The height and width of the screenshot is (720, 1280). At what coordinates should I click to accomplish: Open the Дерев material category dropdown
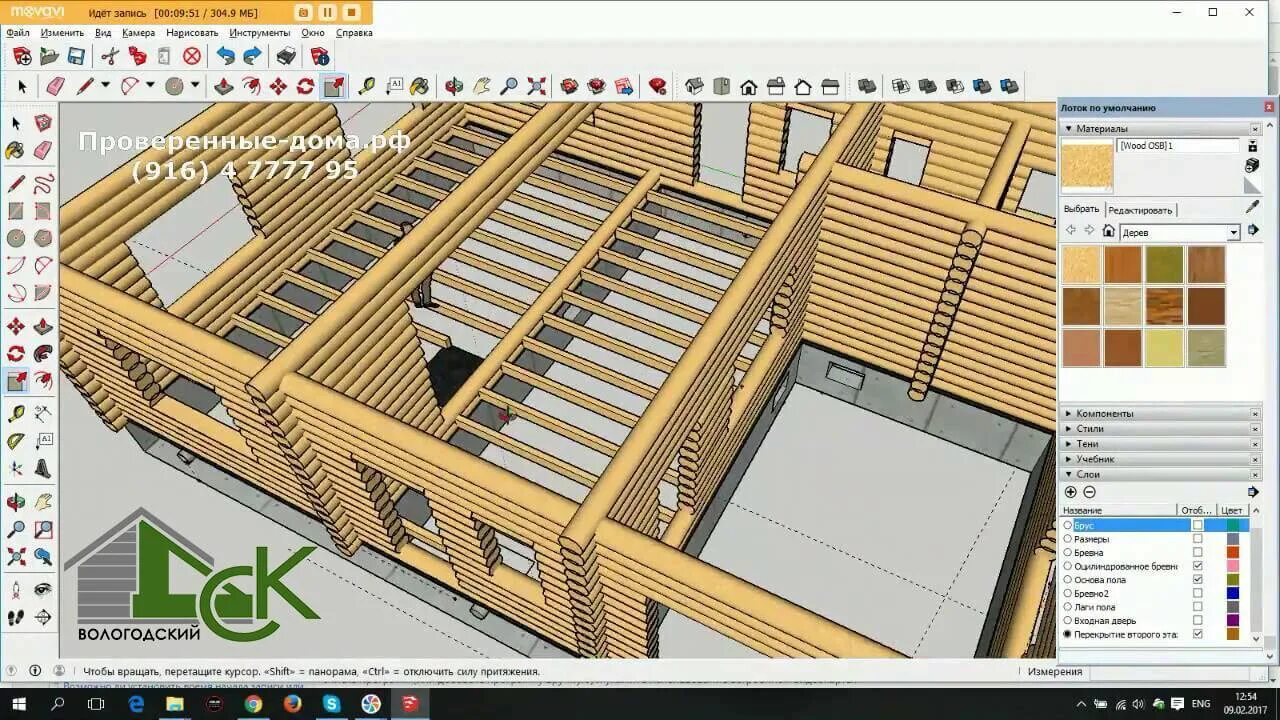(1233, 232)
